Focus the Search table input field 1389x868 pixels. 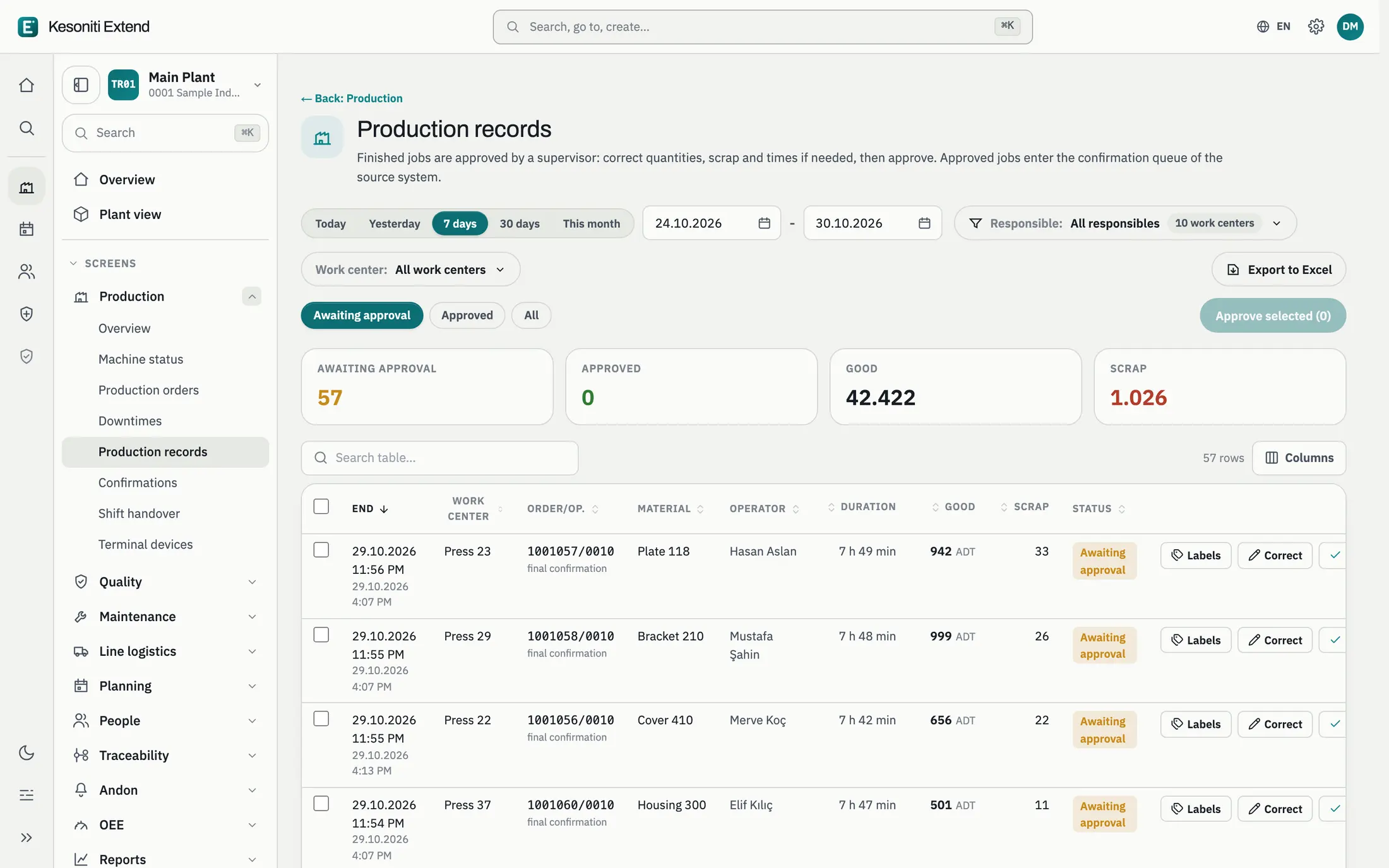pyautogui.click(x=439, y=458)
